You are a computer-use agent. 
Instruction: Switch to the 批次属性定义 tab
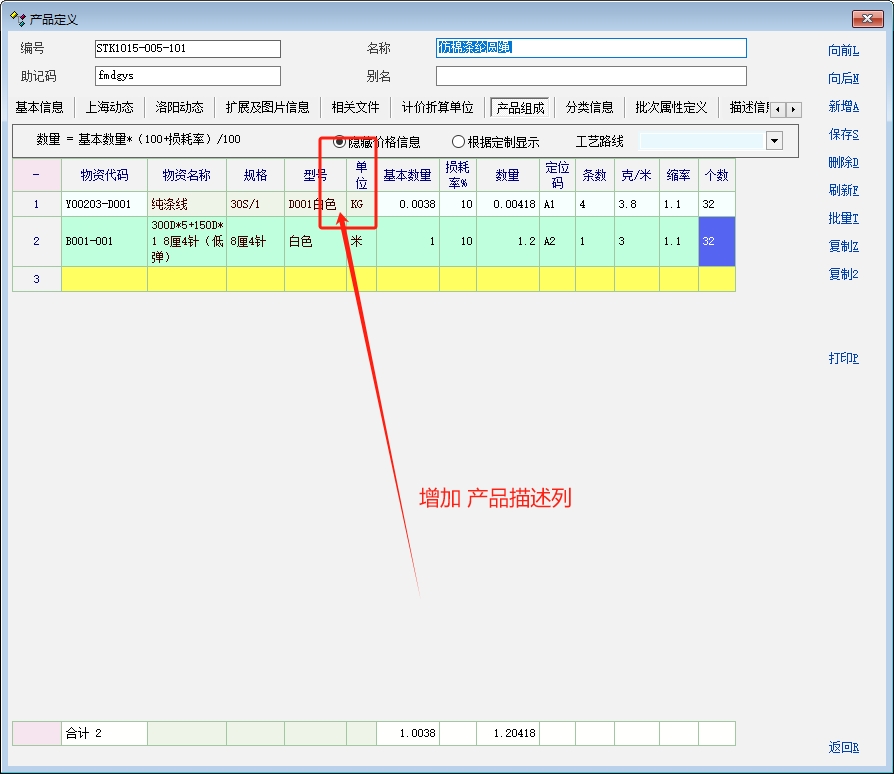[x=670, y=108]
